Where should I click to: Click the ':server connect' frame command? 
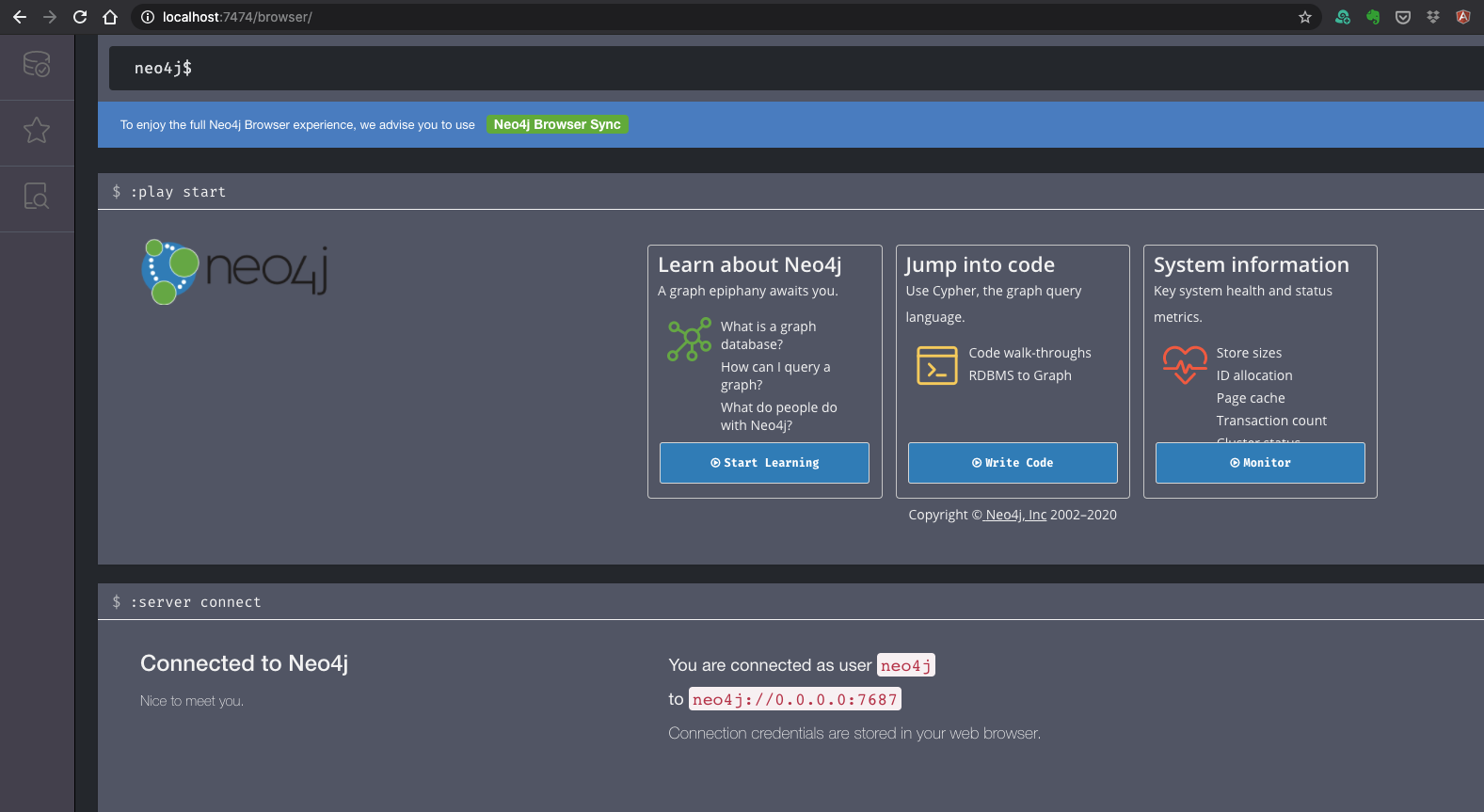coord(196,602)
